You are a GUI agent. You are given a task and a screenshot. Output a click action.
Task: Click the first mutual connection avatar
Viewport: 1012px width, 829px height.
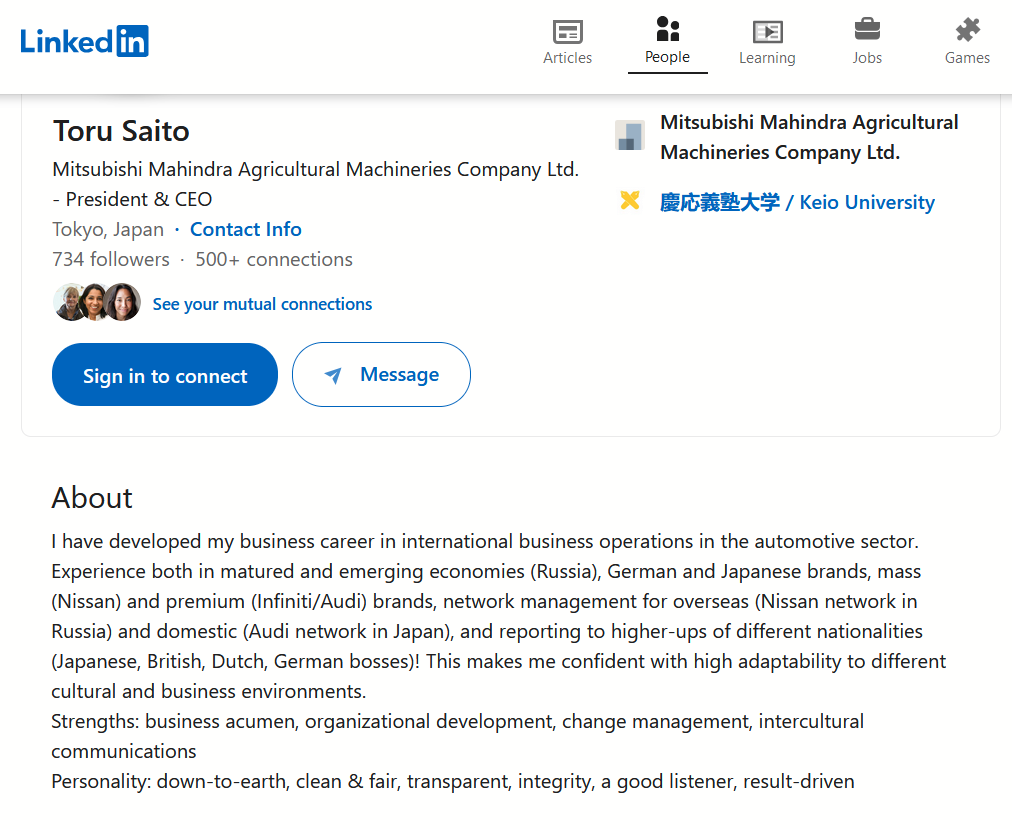[x=69, y=302]
